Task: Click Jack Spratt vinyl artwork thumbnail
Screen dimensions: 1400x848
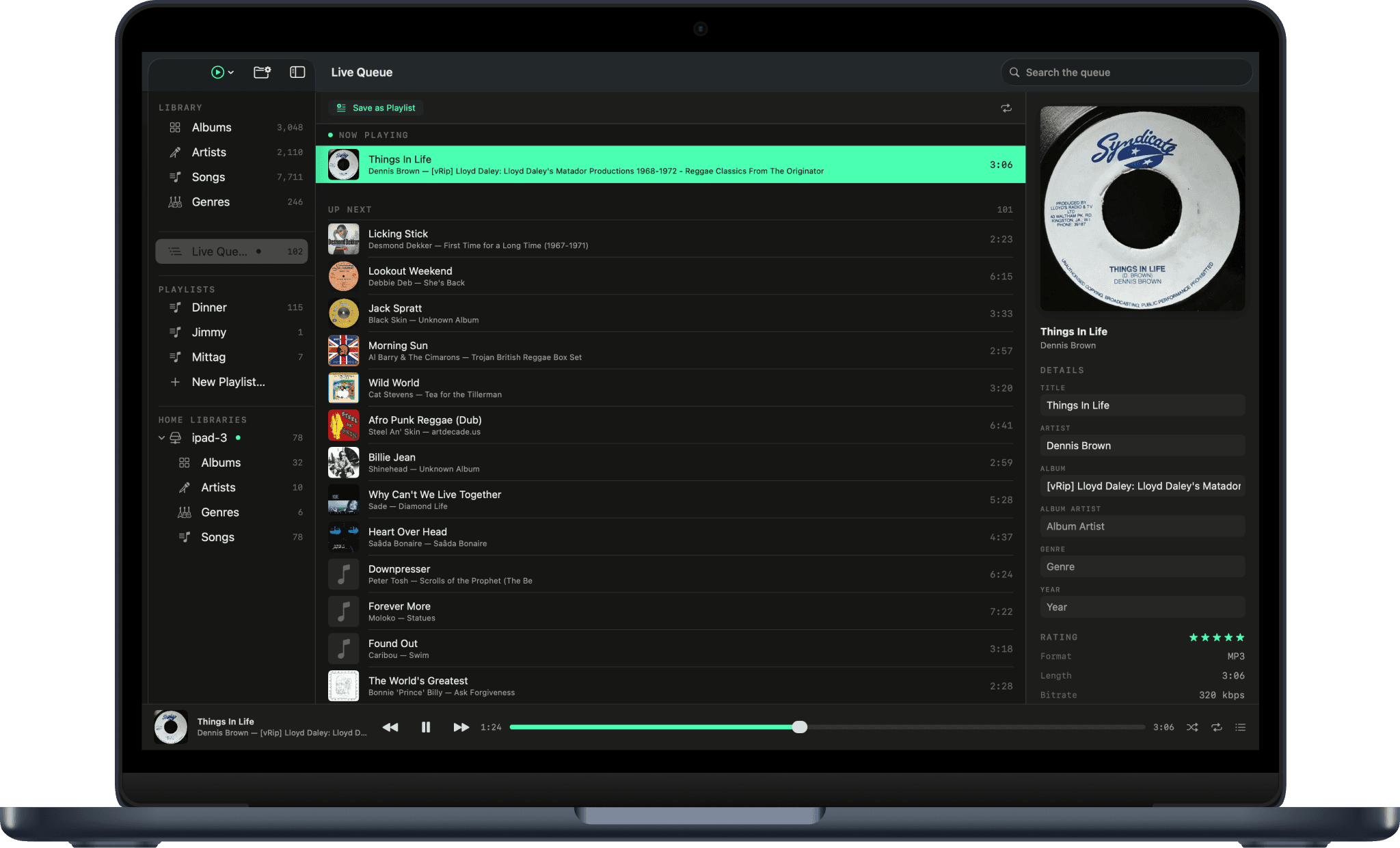Action: point(343,314)
